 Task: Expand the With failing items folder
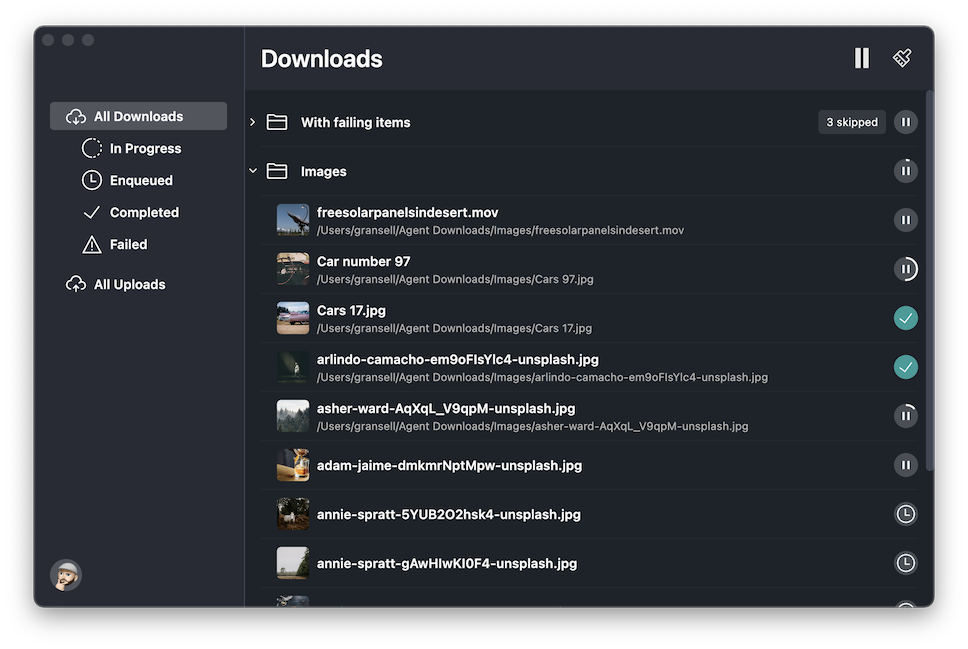252,122
